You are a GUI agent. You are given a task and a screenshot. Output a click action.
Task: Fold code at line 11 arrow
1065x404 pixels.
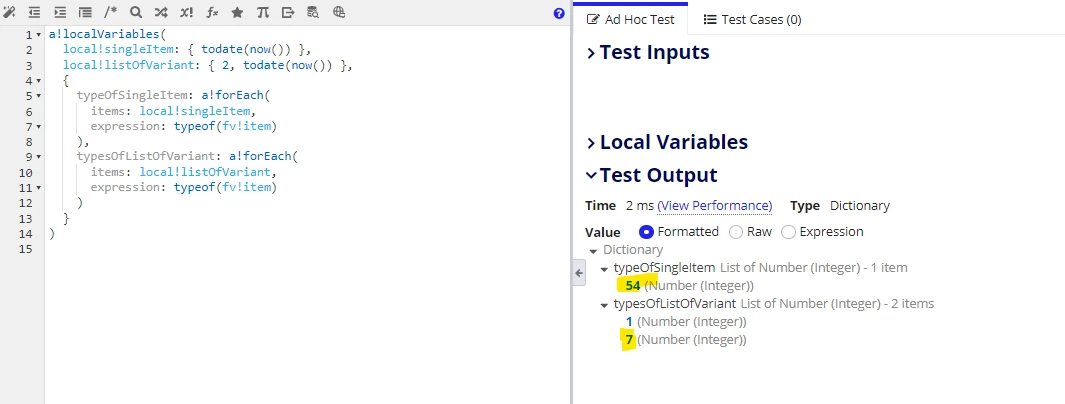pos(39,188)
